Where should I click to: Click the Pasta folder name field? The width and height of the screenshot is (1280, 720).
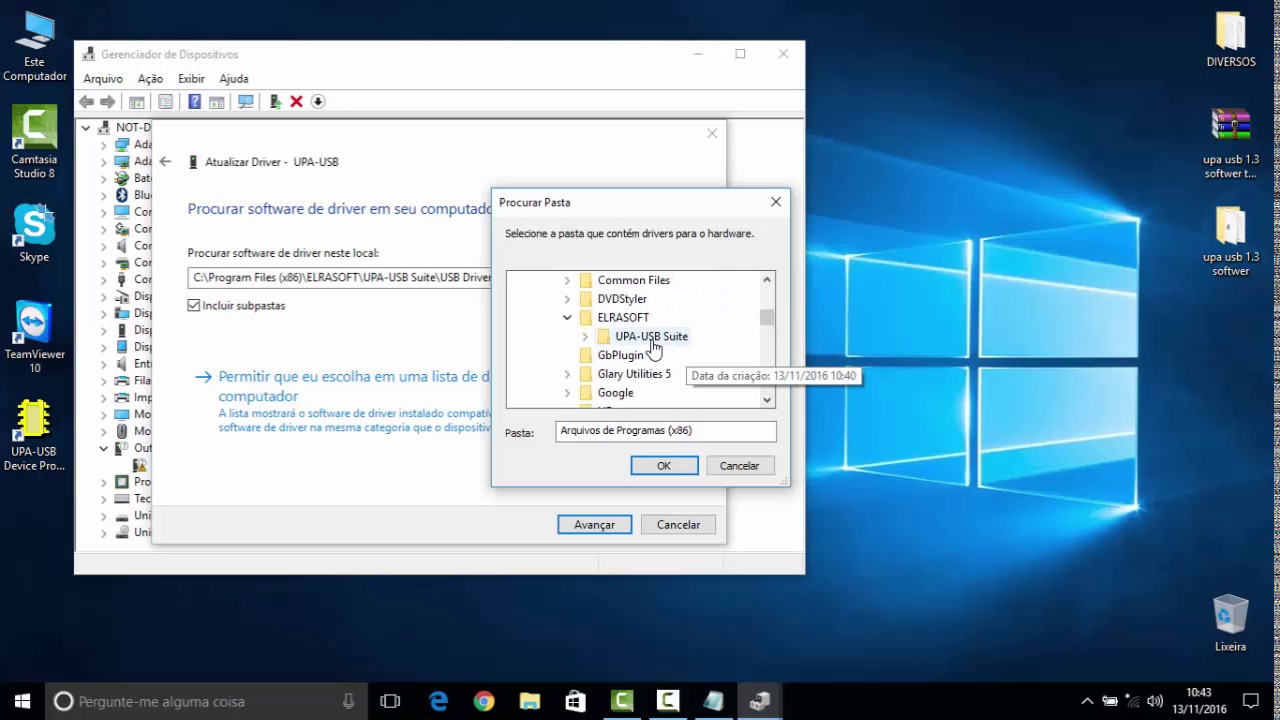tap(666, 431)
